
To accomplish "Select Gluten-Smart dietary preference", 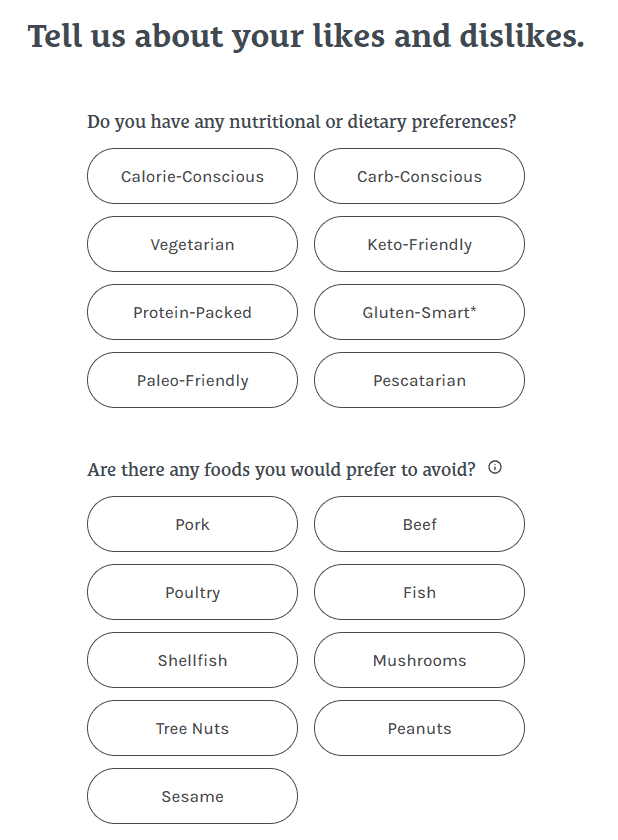I will (419, 313).
